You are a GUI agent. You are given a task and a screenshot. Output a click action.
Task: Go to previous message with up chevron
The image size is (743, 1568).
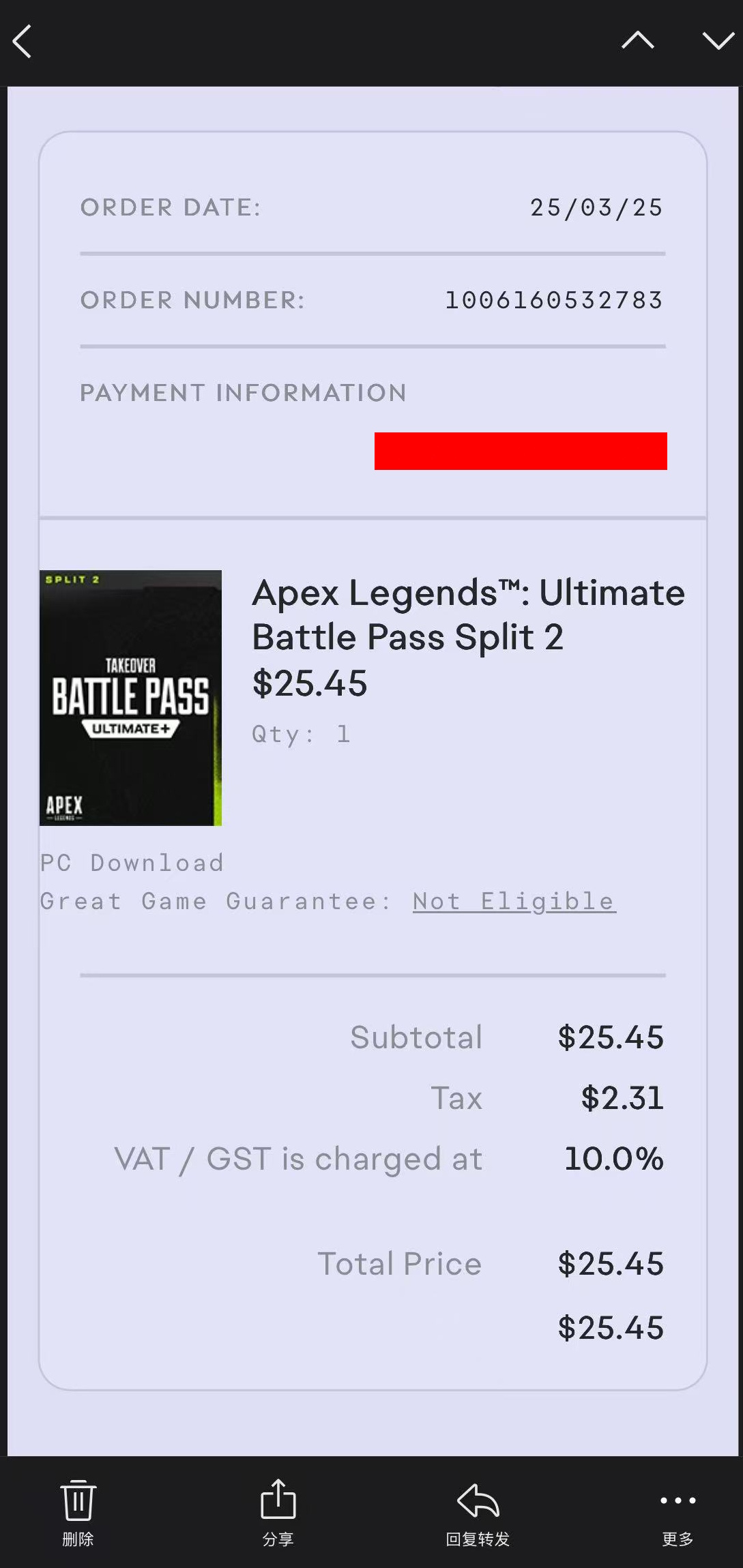tap(638, 40)
